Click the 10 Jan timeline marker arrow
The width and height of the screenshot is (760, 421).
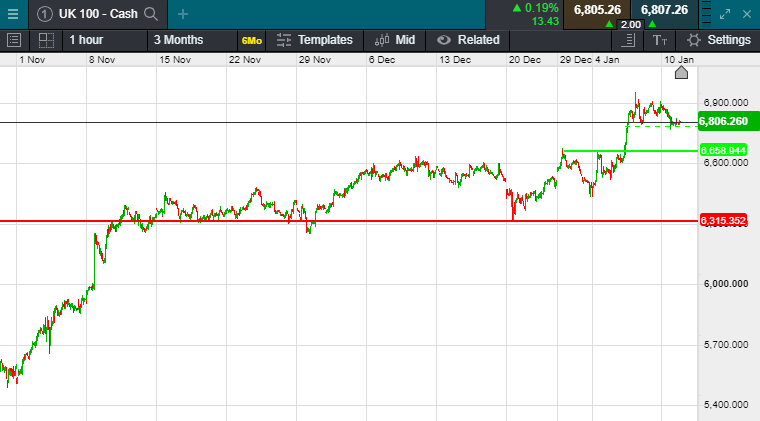682,72
